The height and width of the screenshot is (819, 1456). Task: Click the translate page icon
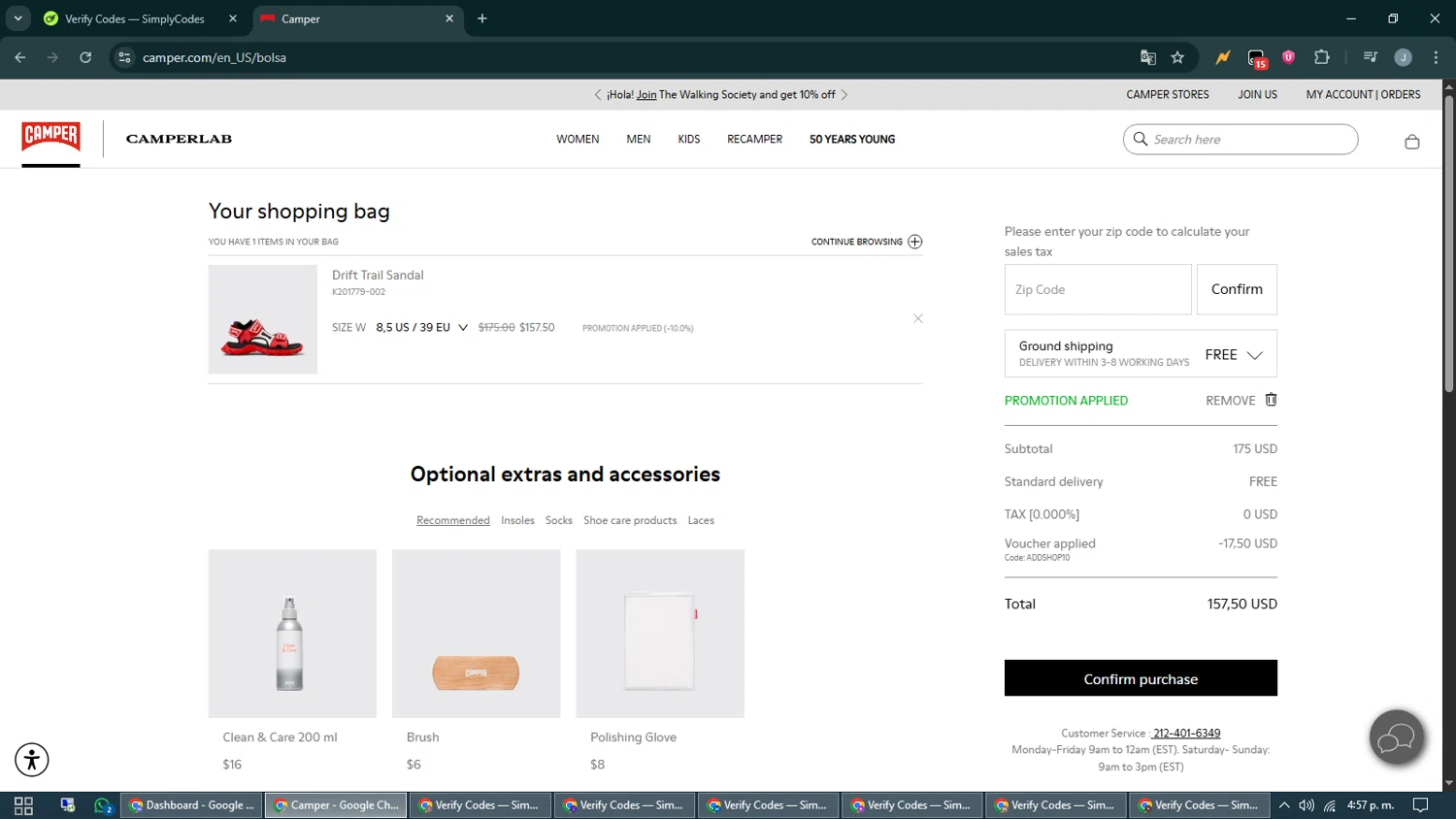click(x=1148, y=57)
